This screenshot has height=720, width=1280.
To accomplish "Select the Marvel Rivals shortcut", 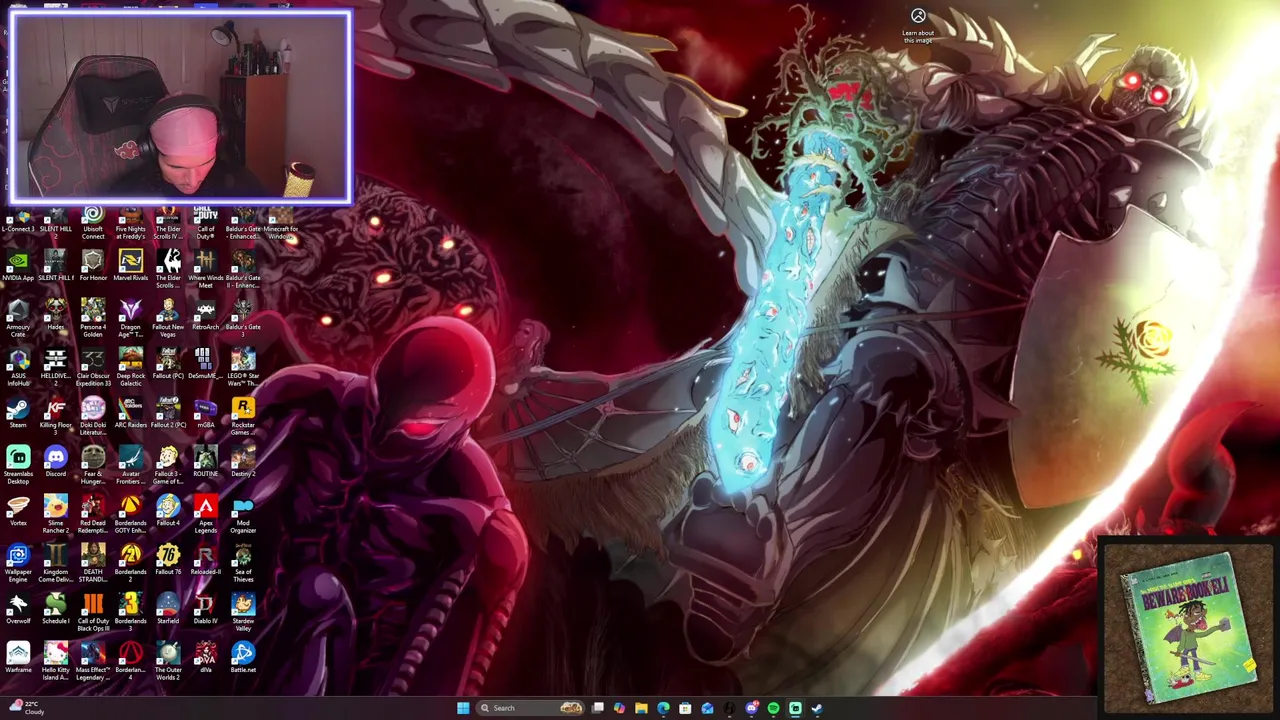I will (130, 267).
